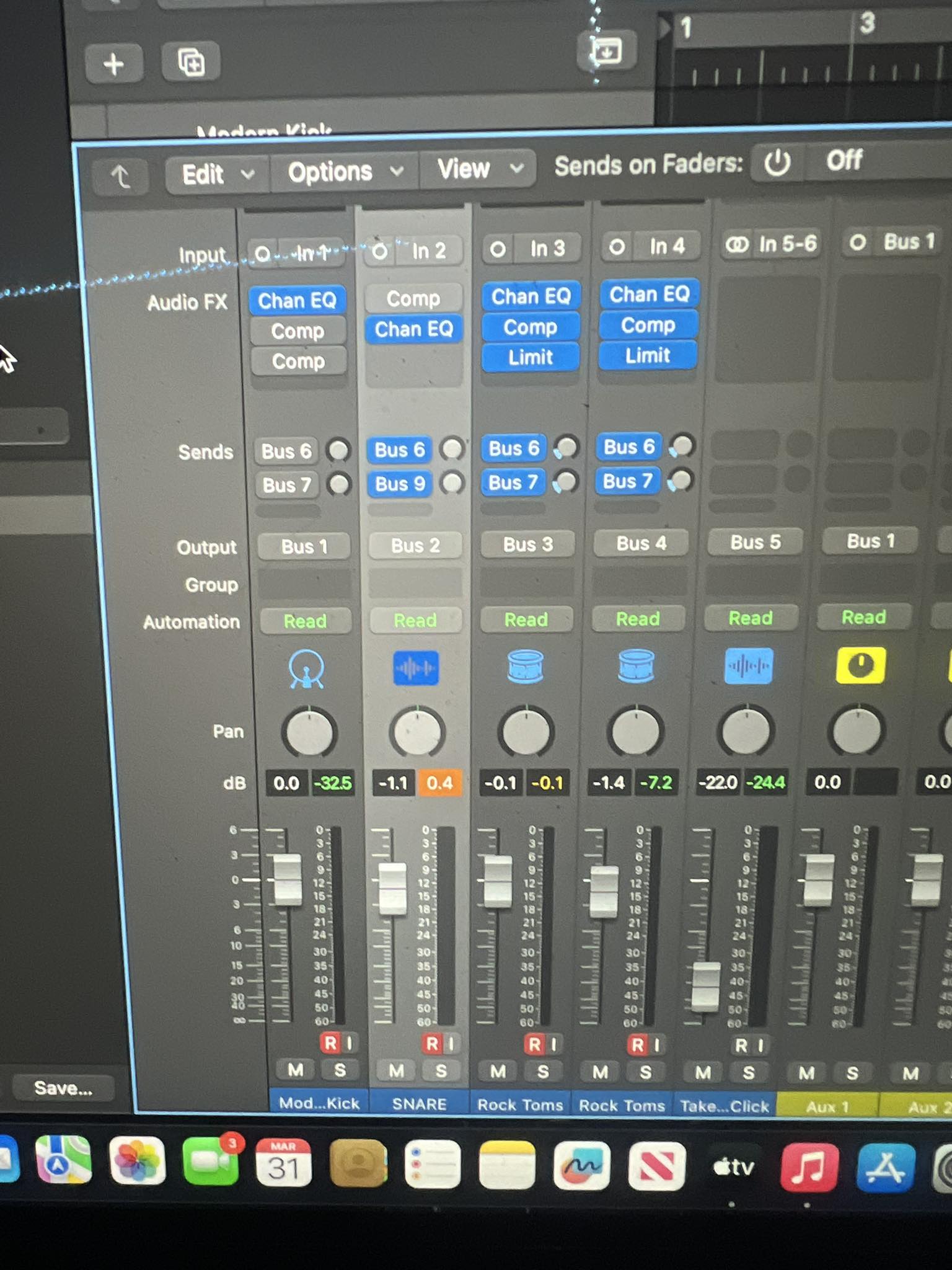Image resolution: width=952 pixels, height=1270 pixels.
Task: Click the SNARE track name label
Action: click(x=419, y=1104)
